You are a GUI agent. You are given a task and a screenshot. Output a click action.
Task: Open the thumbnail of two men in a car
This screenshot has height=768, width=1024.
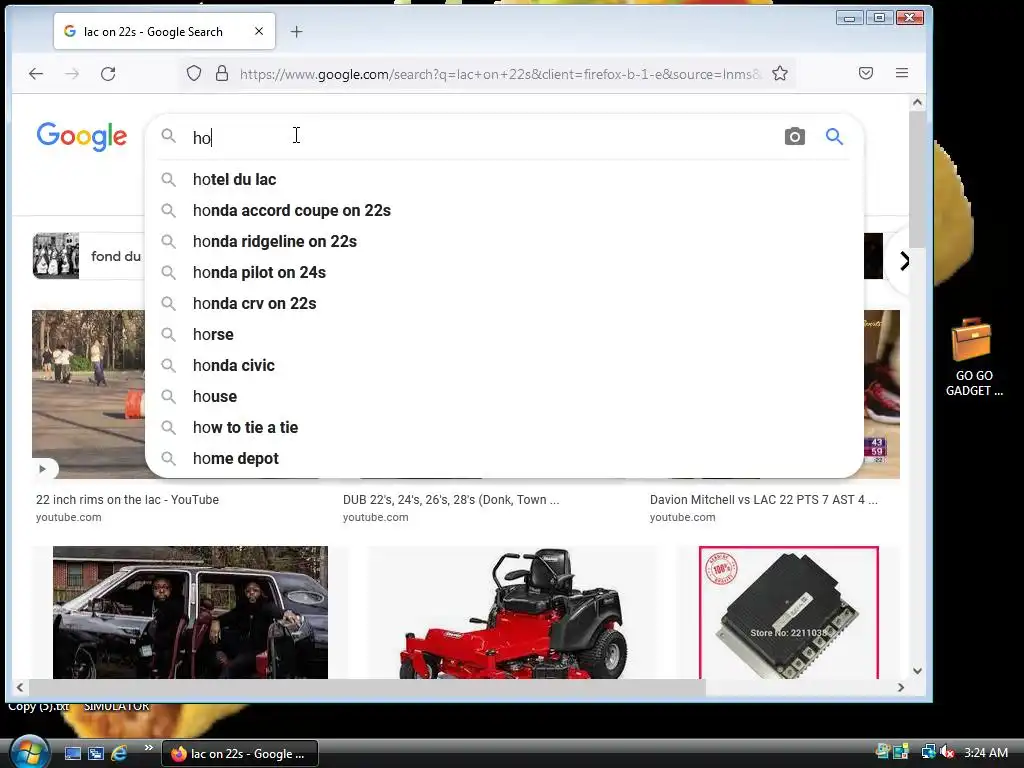tap(190, 613)
